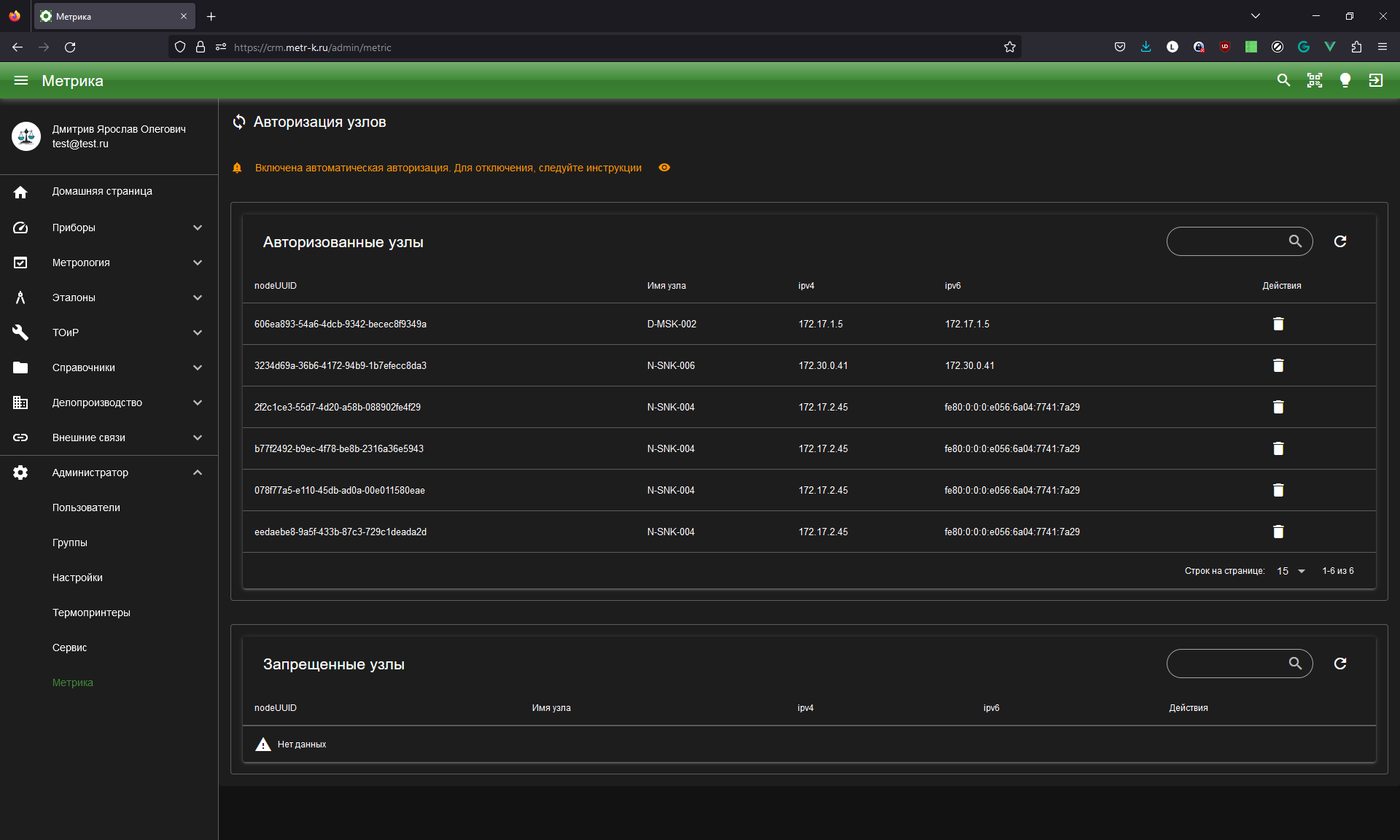This screenshot has height=840, width=1400.
Task: Click the logout icon in header
Action: 1376,80
